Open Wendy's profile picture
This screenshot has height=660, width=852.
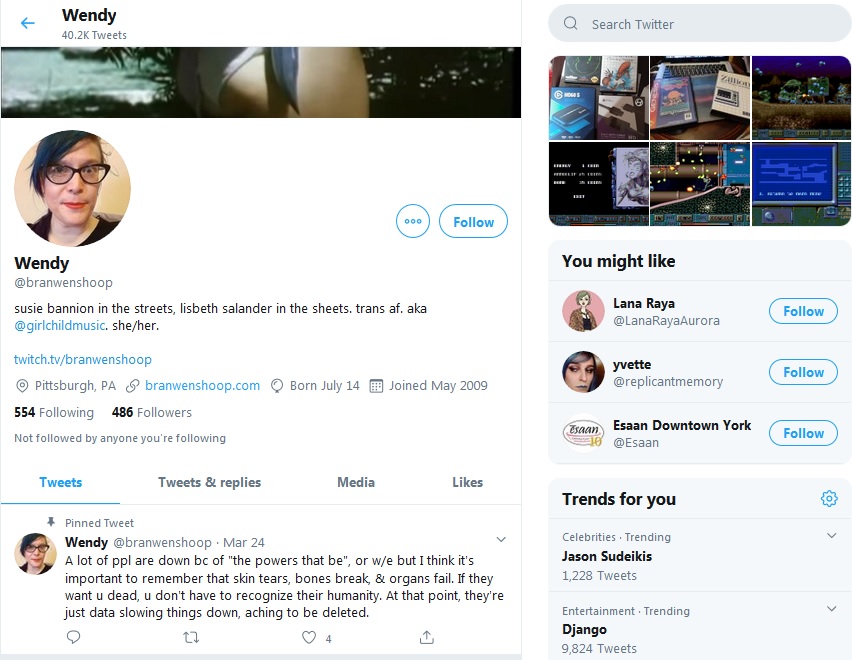coord(72,188)
